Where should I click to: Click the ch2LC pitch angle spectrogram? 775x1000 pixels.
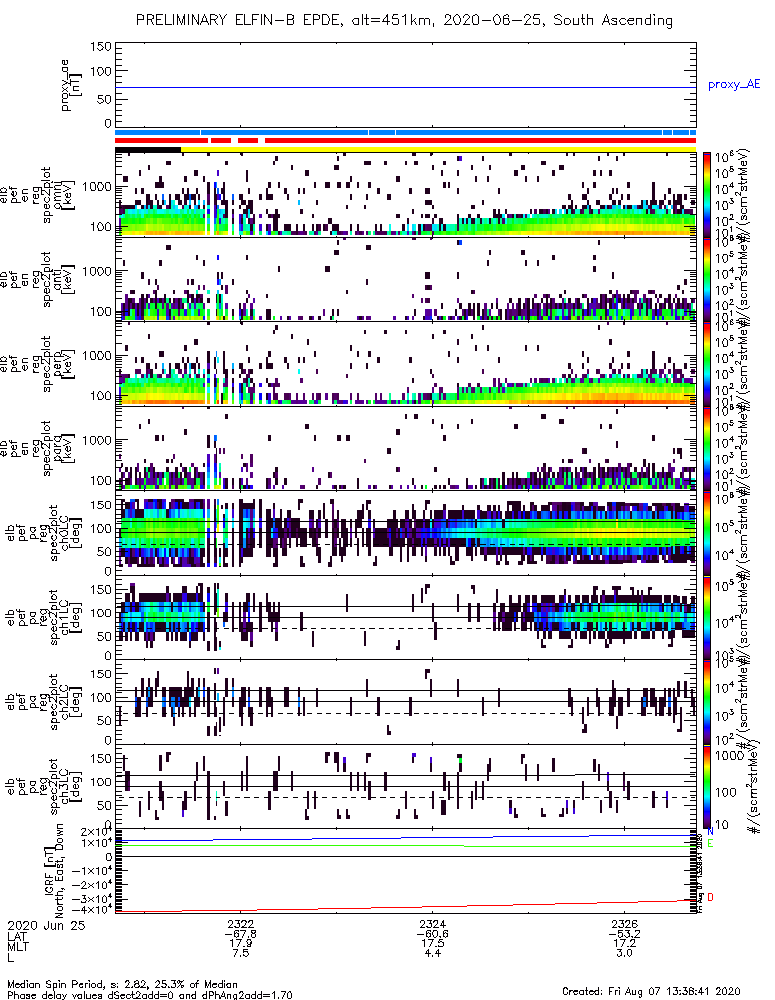tap(405, 702)
